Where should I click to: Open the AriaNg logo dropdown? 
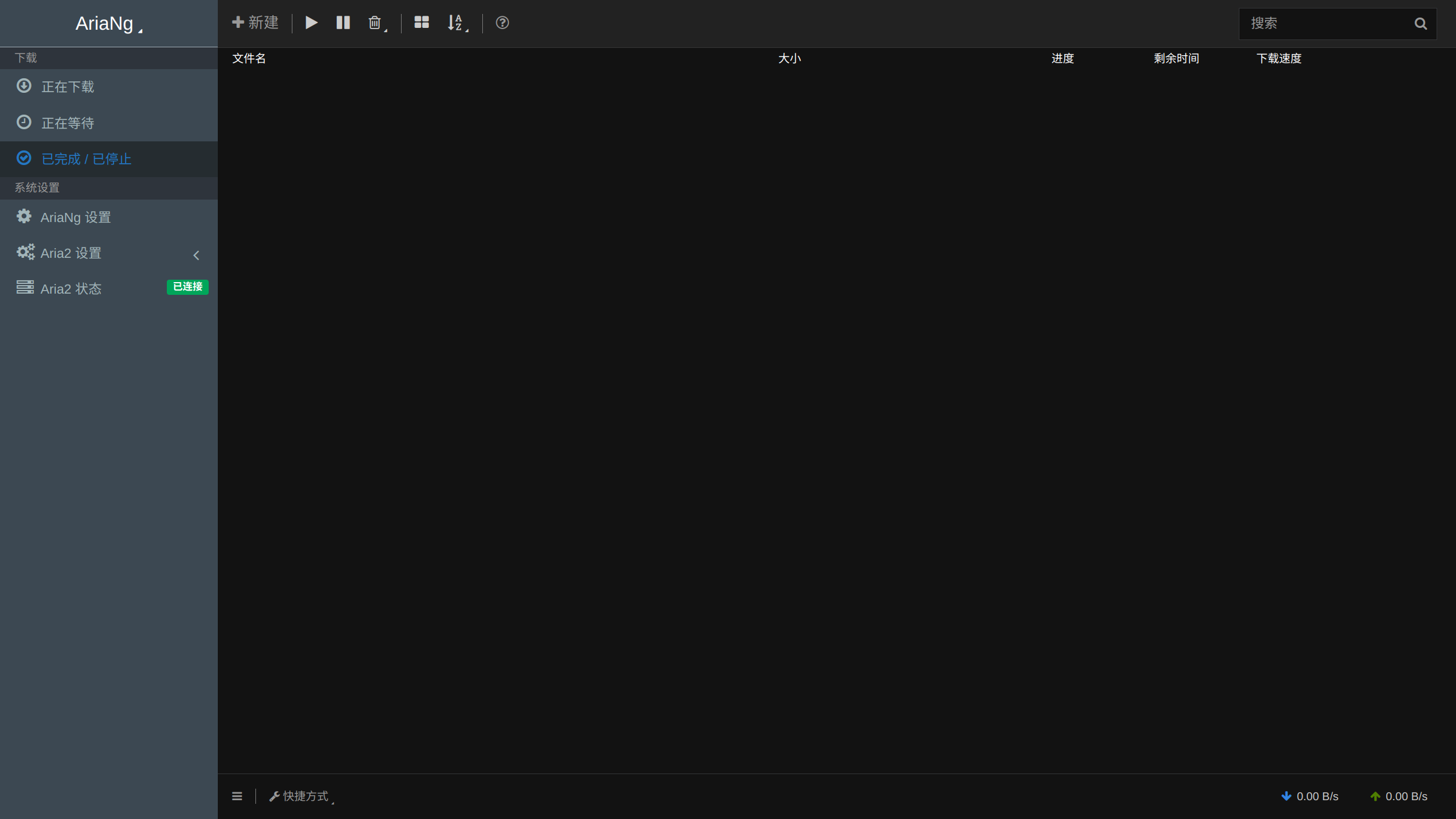tap(109, 24)
